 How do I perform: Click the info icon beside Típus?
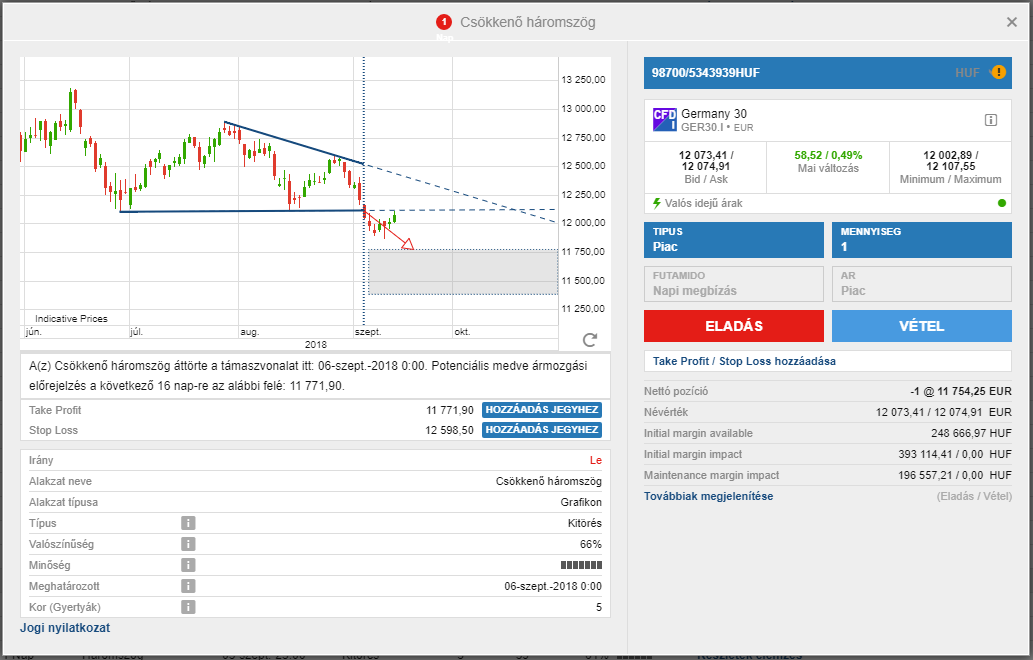(x=187, y=523)
